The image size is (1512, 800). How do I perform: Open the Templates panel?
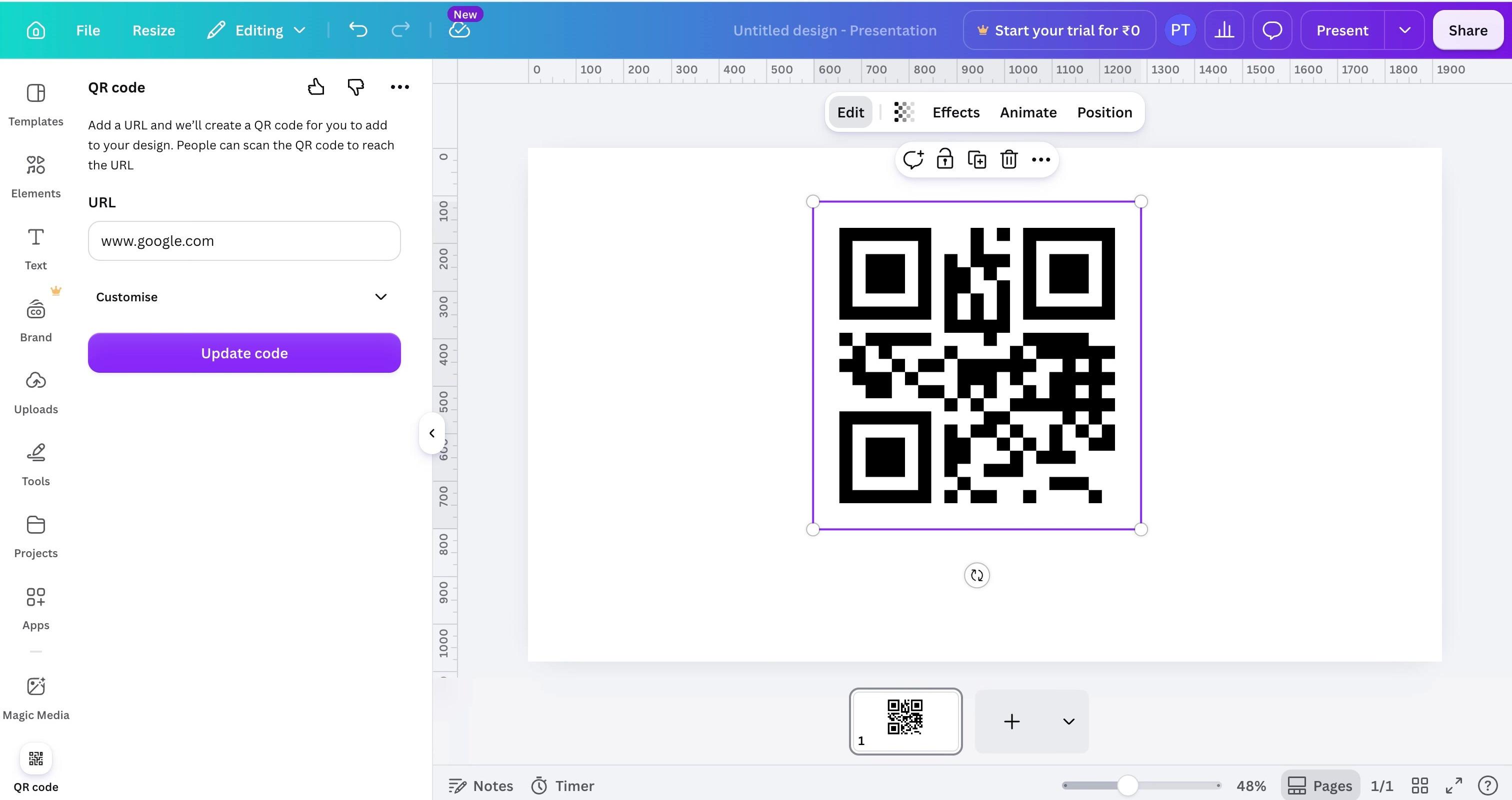36,105
